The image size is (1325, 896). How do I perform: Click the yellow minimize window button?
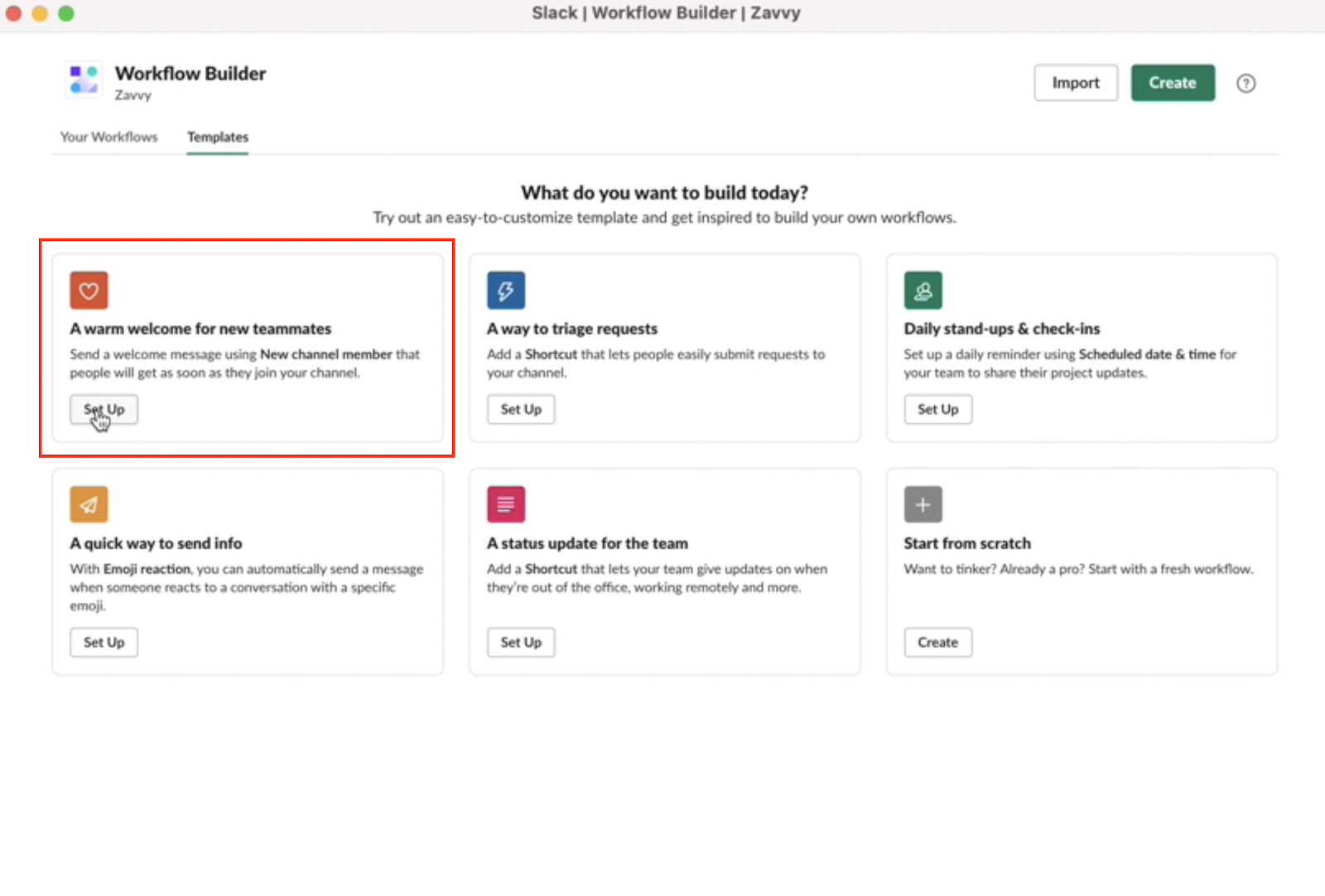(39, 13)
